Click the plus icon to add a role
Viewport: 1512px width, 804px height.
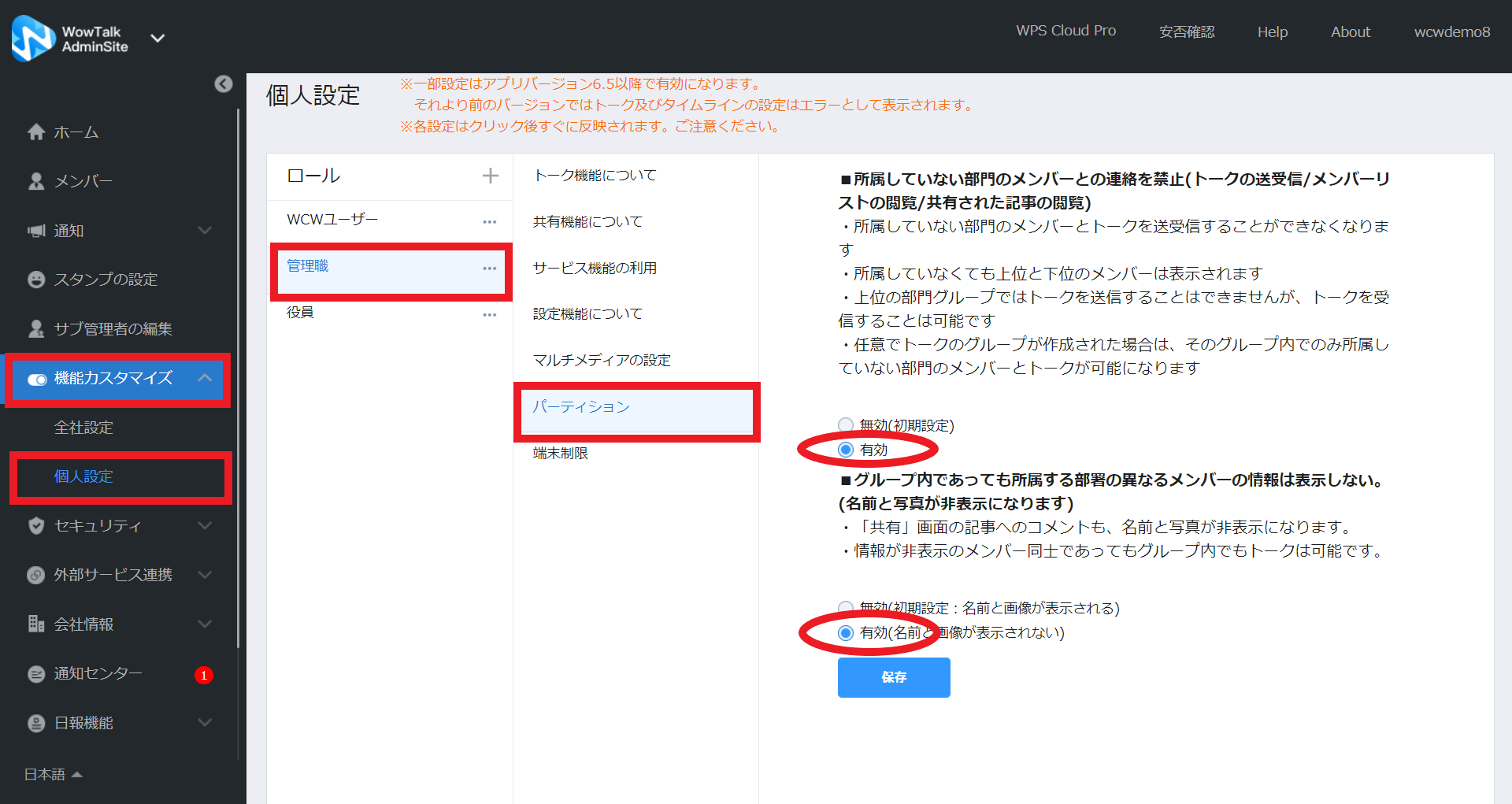490,176
